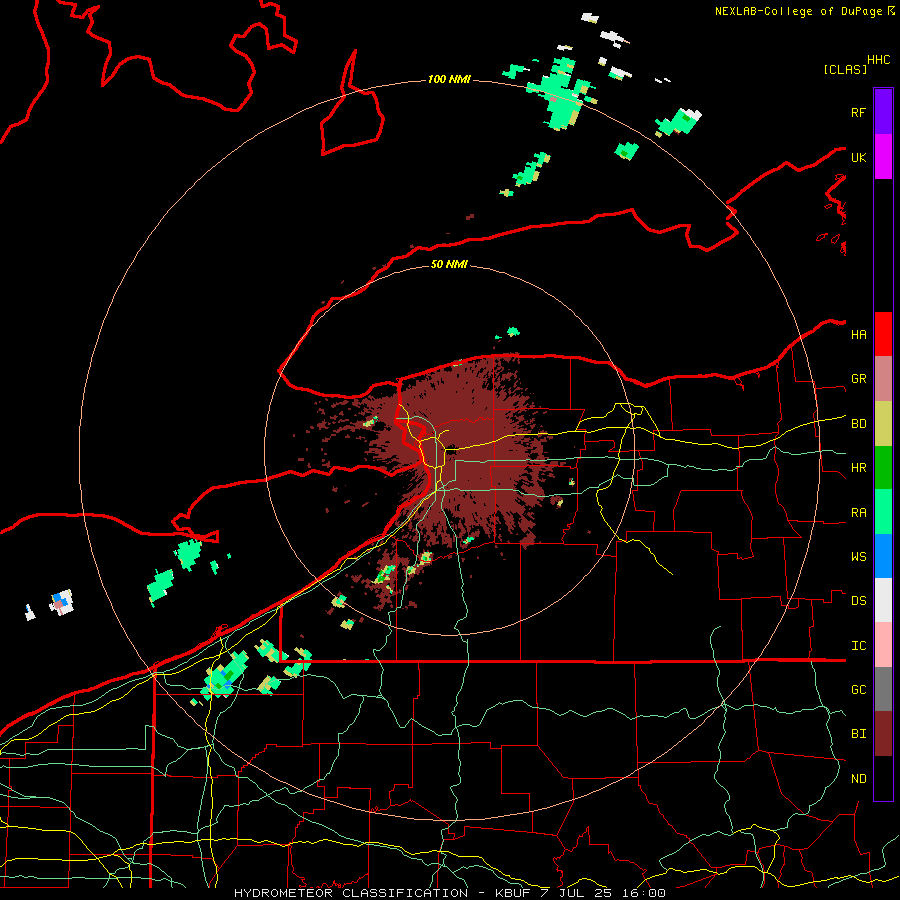900x900 pixels.
Task: Click the BD legend label
Action: [858, 424]
